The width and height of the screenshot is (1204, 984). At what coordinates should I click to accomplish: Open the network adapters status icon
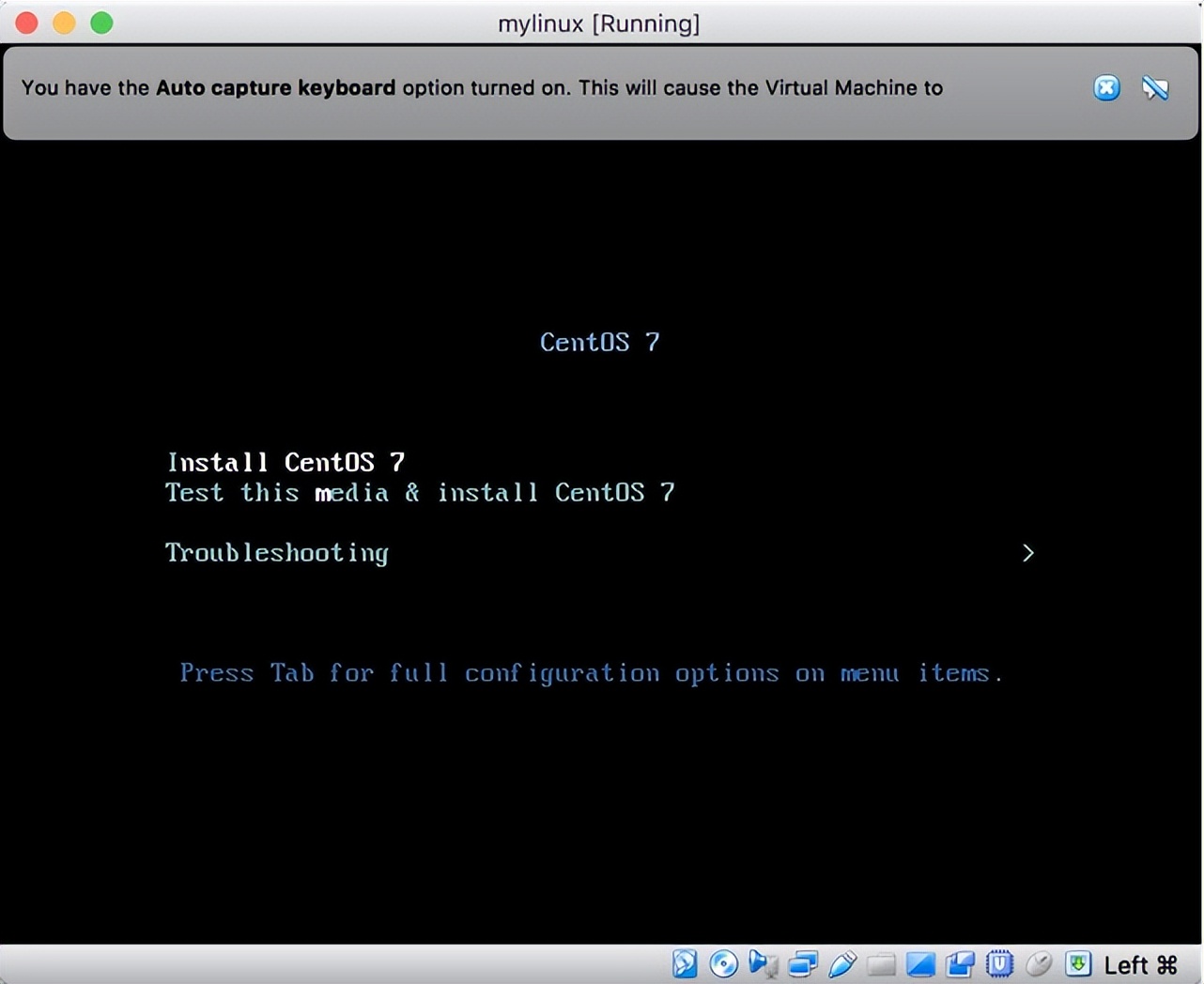coord(803,963)
